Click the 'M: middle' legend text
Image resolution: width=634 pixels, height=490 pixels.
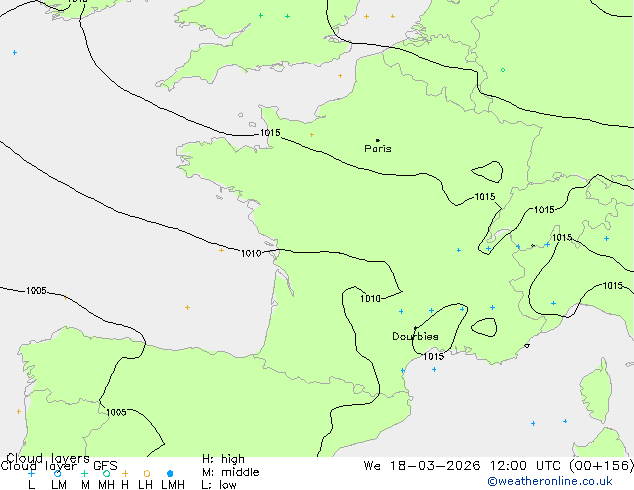point(230,472)
